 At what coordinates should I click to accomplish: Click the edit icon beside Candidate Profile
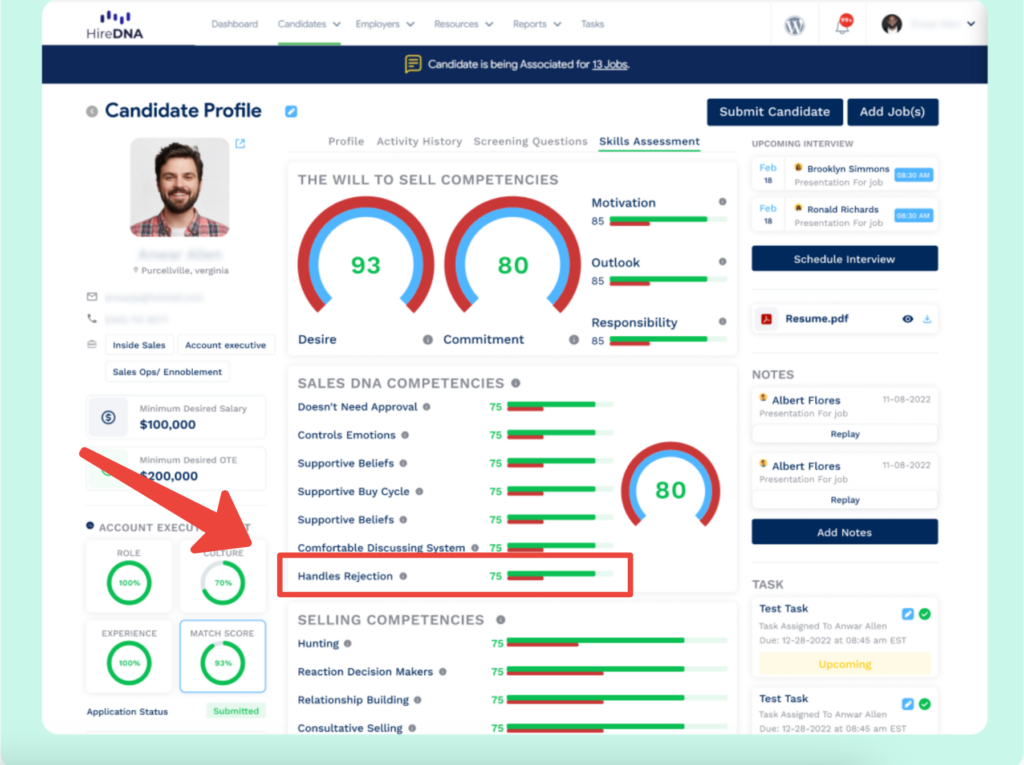click(291, 112)
